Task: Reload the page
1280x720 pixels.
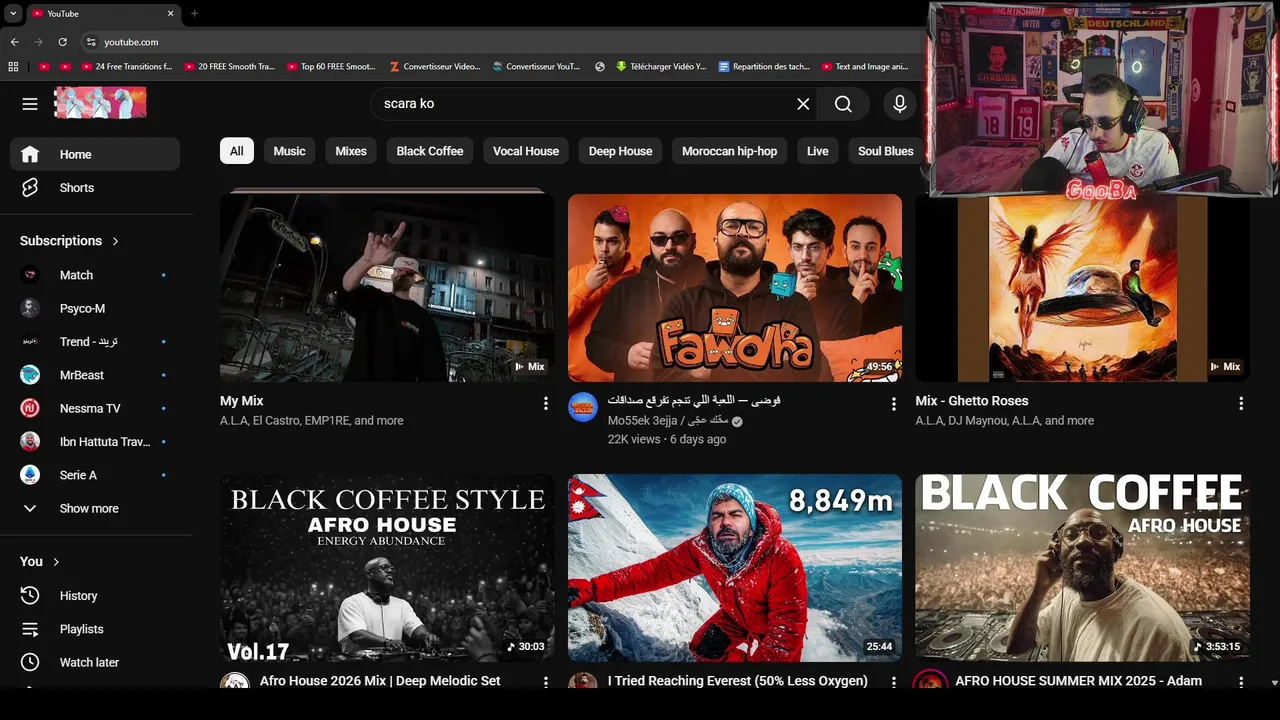Action: click(62, 42)
